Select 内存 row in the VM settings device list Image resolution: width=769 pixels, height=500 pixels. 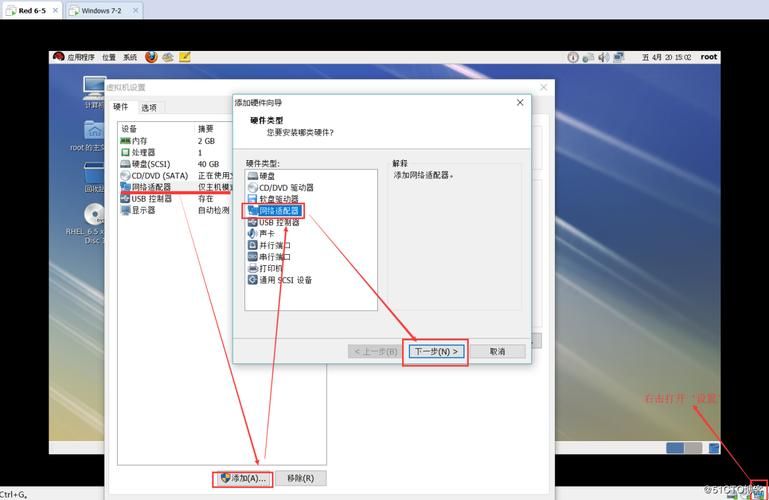tap(176, 141)
